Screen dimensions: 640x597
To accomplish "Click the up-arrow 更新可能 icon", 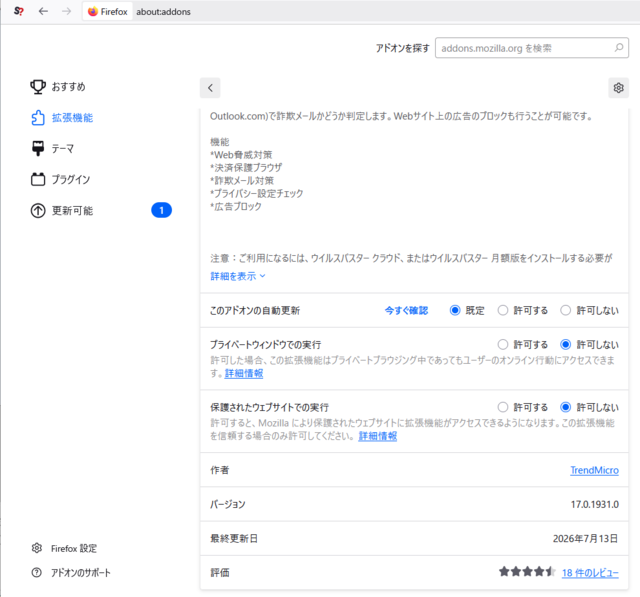I will pos(38,211).
